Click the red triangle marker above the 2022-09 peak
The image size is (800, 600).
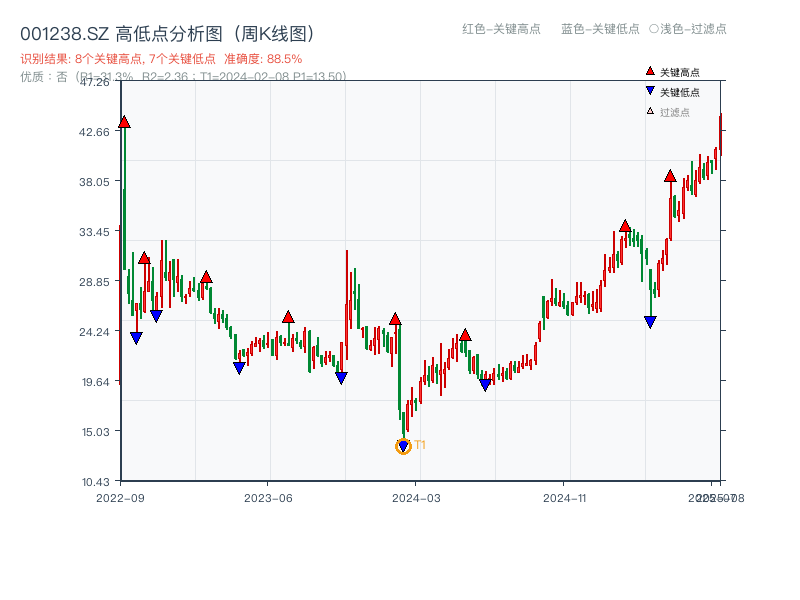coord(124,121)
